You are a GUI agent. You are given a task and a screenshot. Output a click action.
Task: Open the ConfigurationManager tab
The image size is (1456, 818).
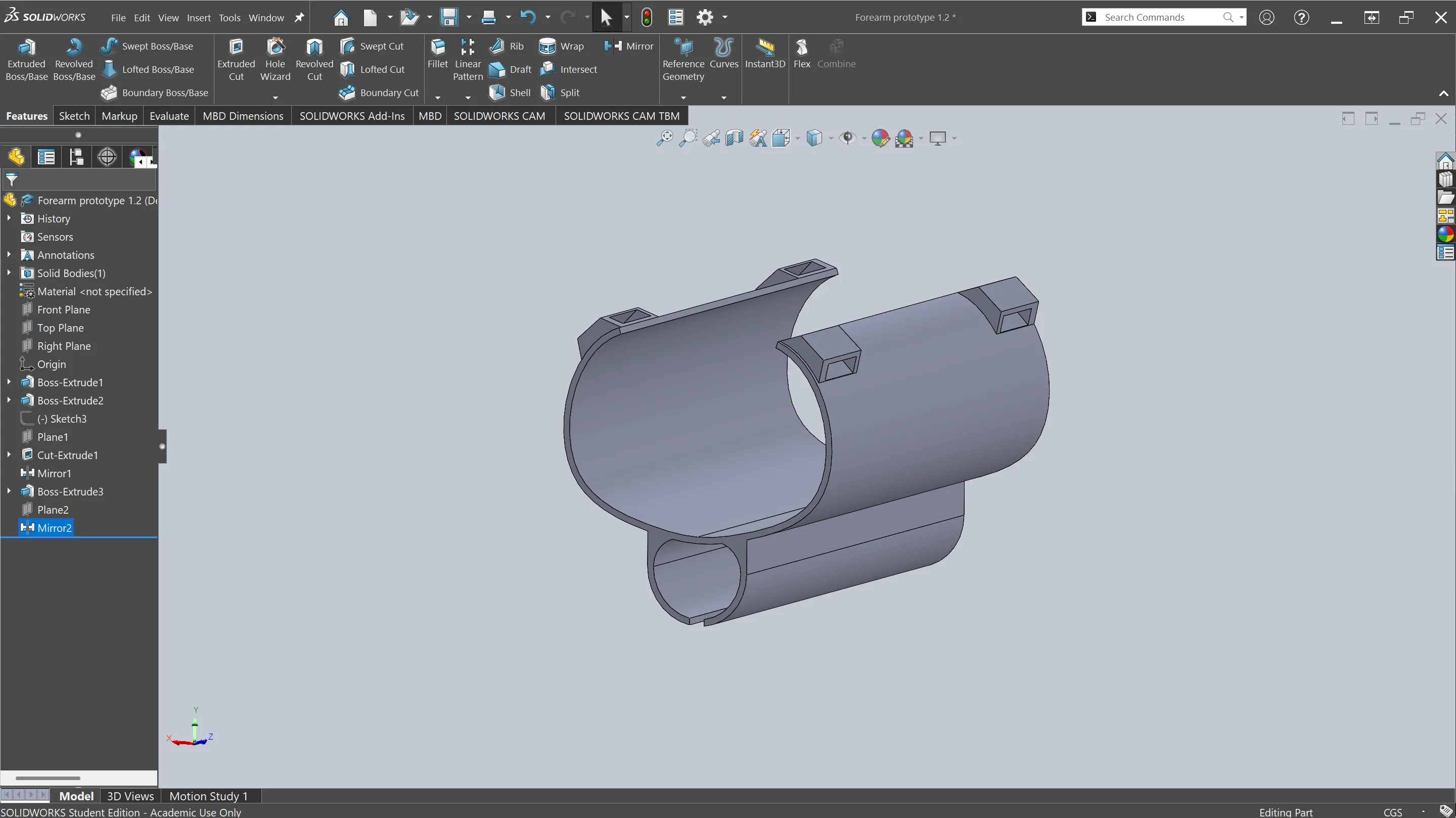[x=76, y=157]
